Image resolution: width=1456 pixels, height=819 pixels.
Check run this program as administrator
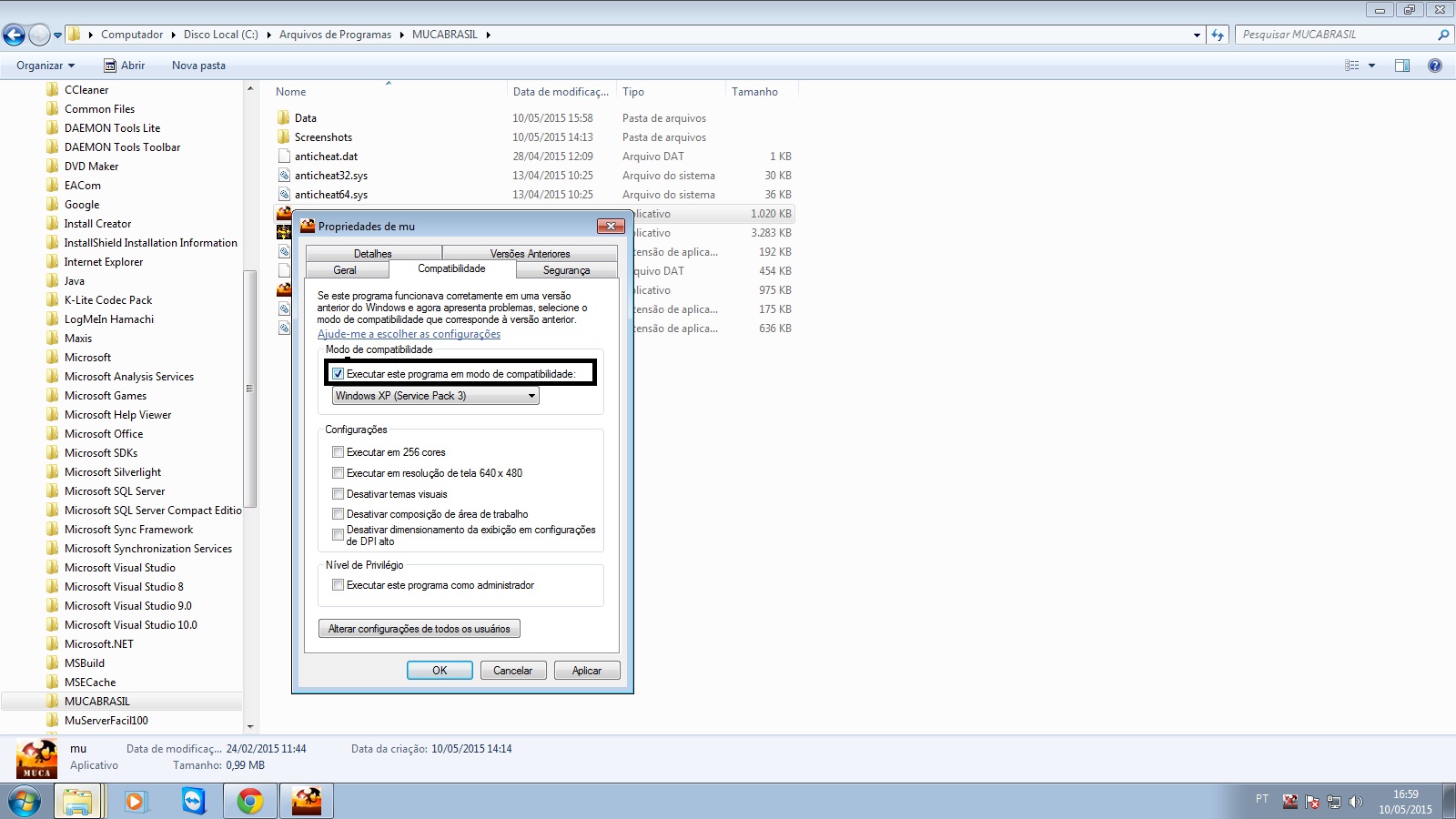tap(339, 585)
